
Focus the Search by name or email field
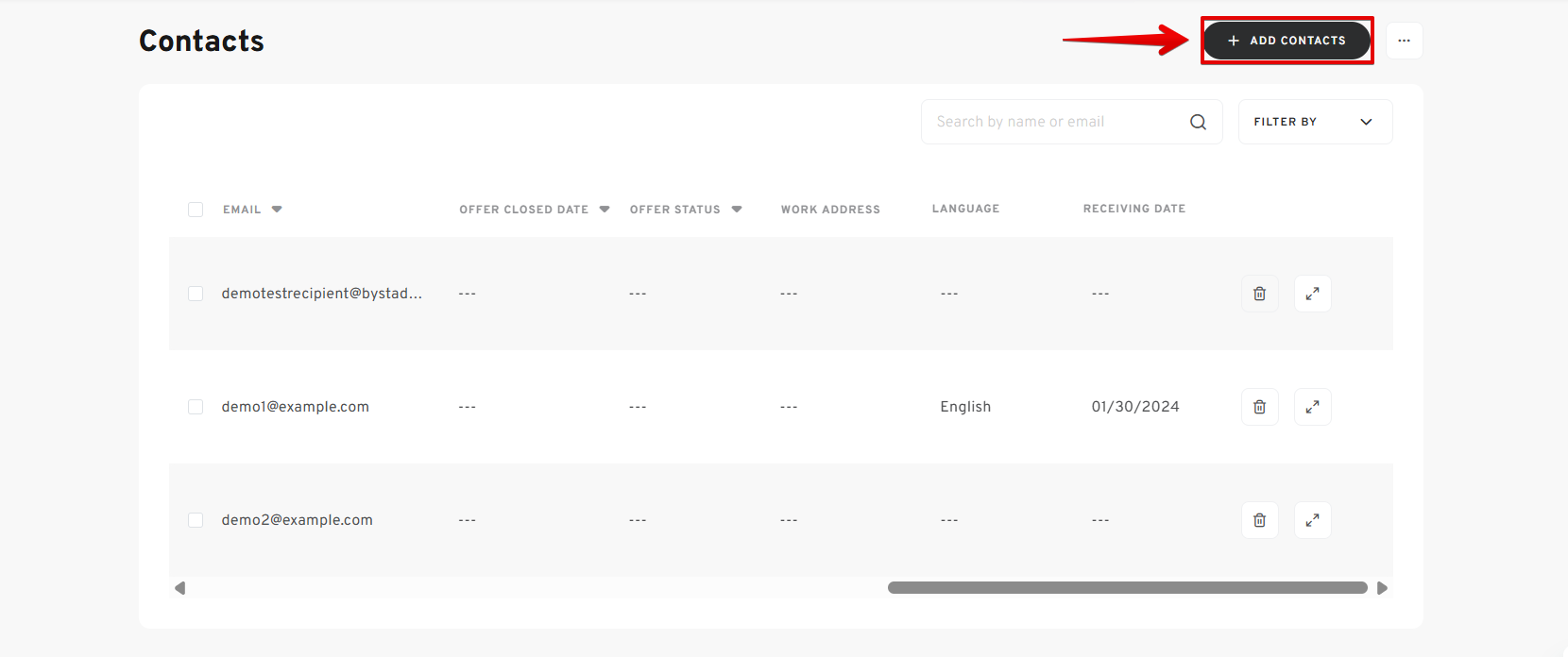click(x=1053, y=122)
